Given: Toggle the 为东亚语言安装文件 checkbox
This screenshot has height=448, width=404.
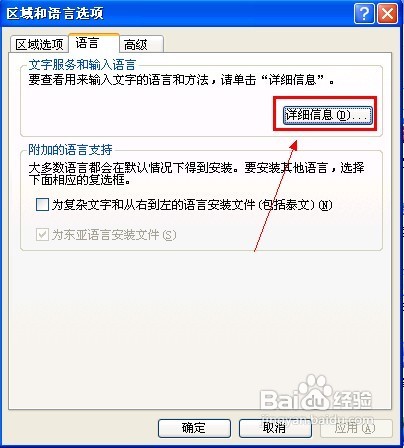Looking at the screenshot, I should [42, 235].
